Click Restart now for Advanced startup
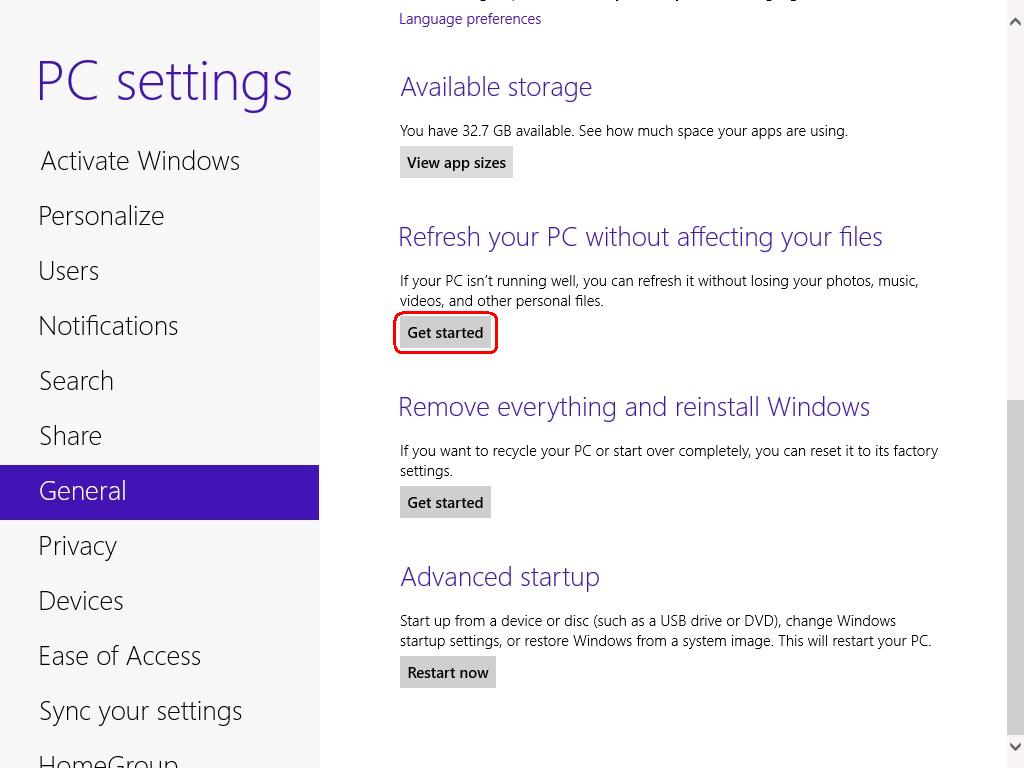Image resolution: width=1024 pixels, height=768 pixels. tap(447, 672)
